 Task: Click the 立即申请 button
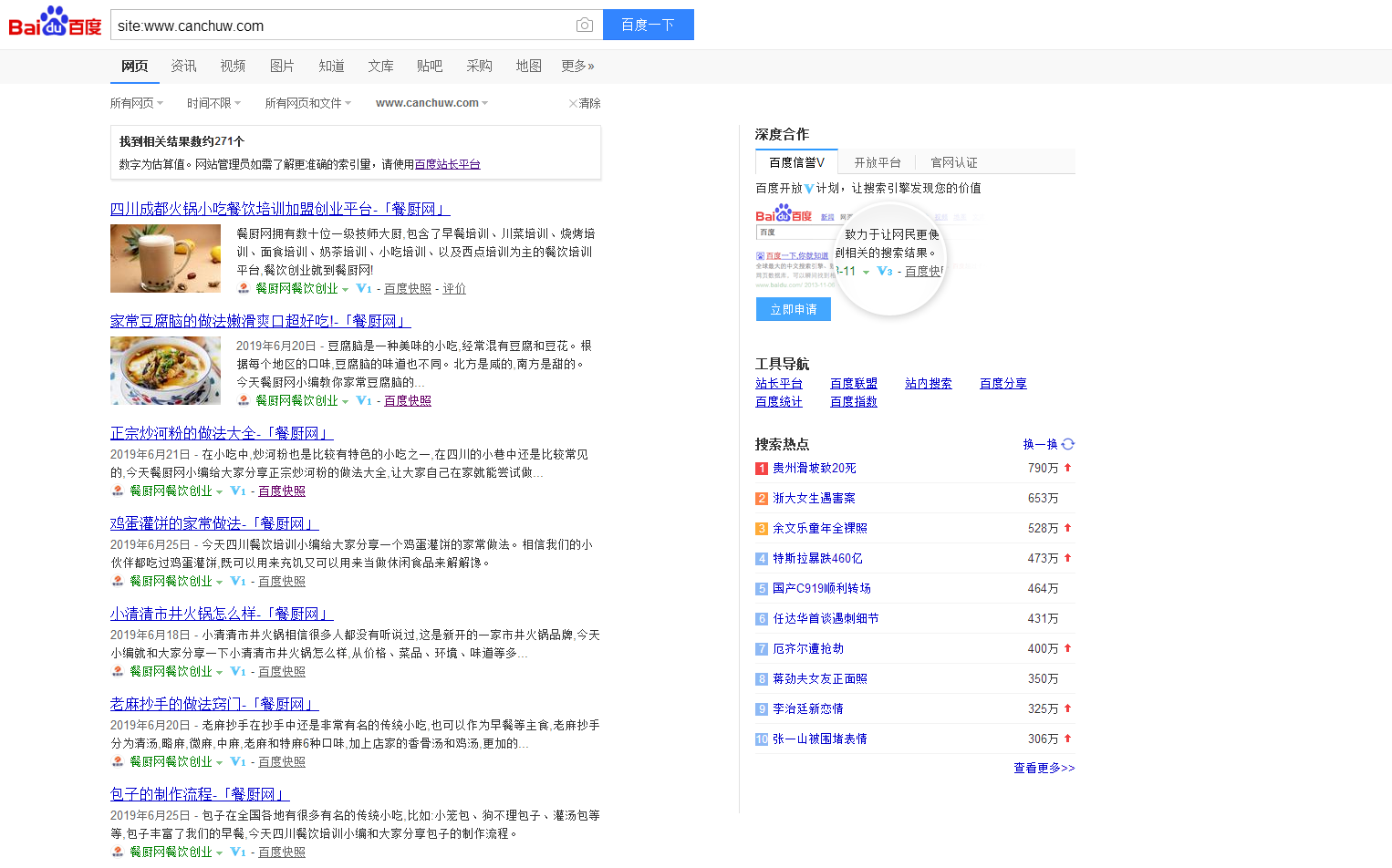tap(794, 309)
